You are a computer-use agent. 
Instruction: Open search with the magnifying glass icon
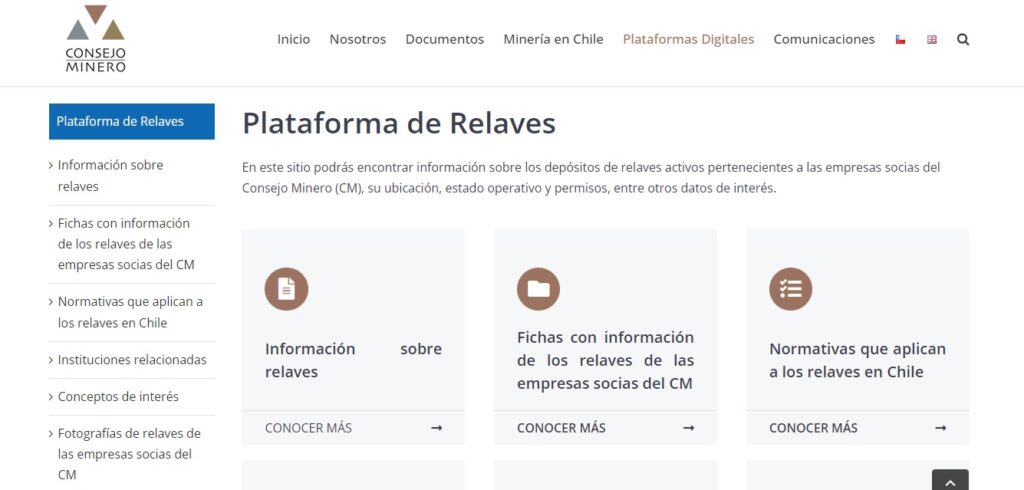[963, 40]
